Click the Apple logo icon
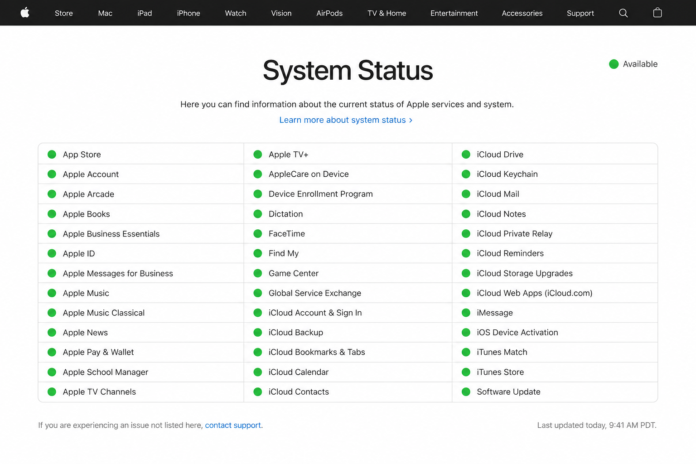Image resolution: width=696 pixels, height=464 pixels. (25, 13)
